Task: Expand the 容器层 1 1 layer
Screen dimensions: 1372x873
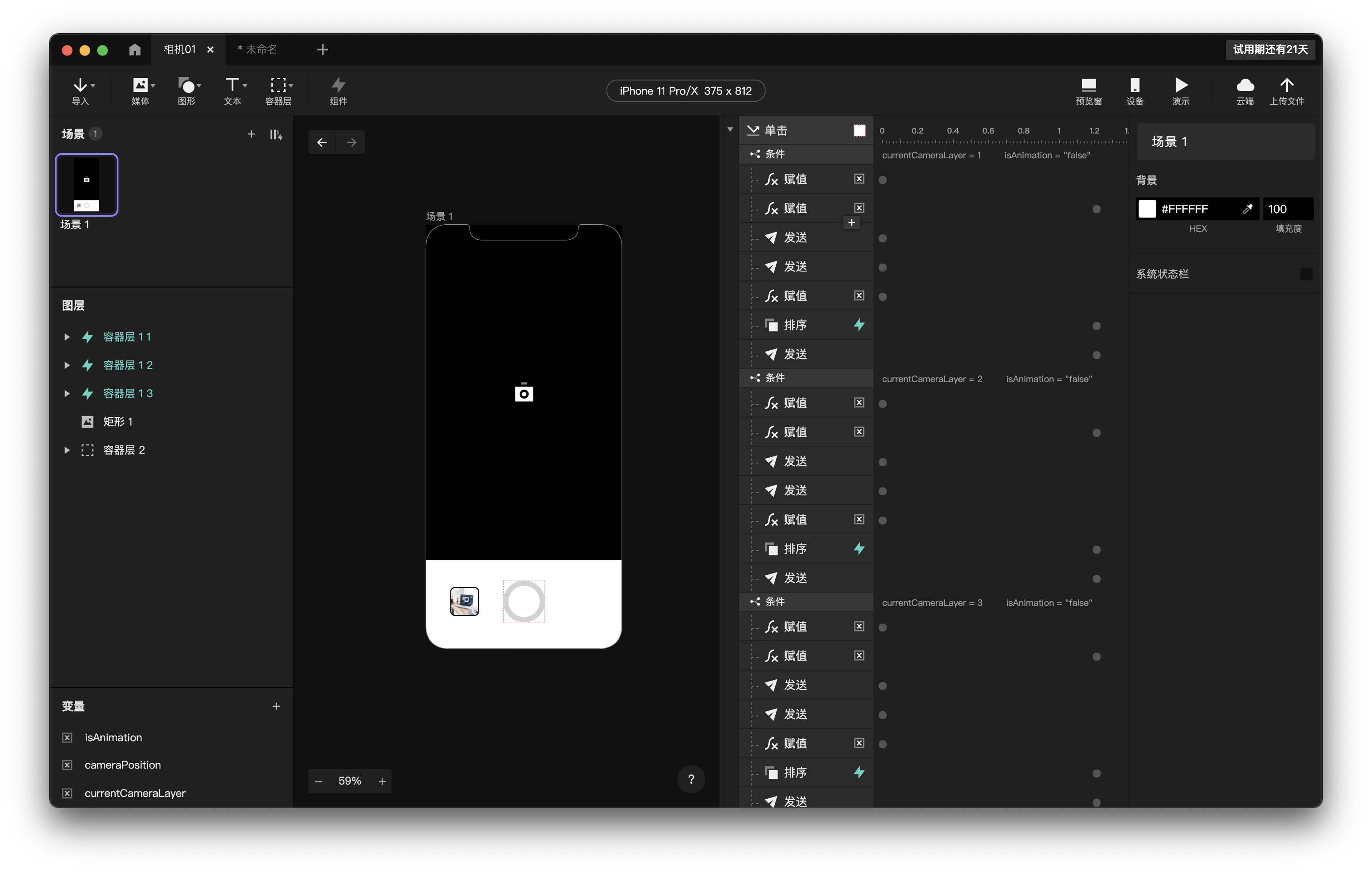Action: [67, 337]
